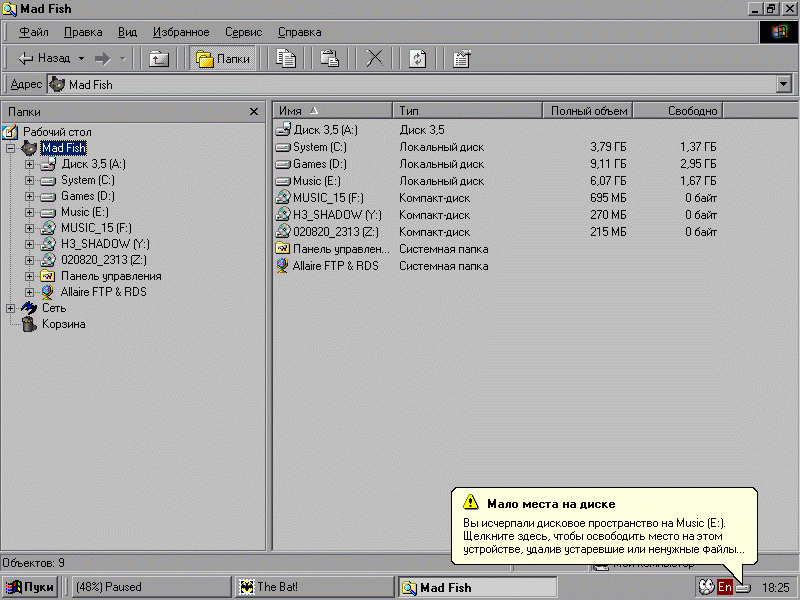Screen dimensions: 800x600
Task: Click the Properties icon in the toolbar
Action: [461, 59]
